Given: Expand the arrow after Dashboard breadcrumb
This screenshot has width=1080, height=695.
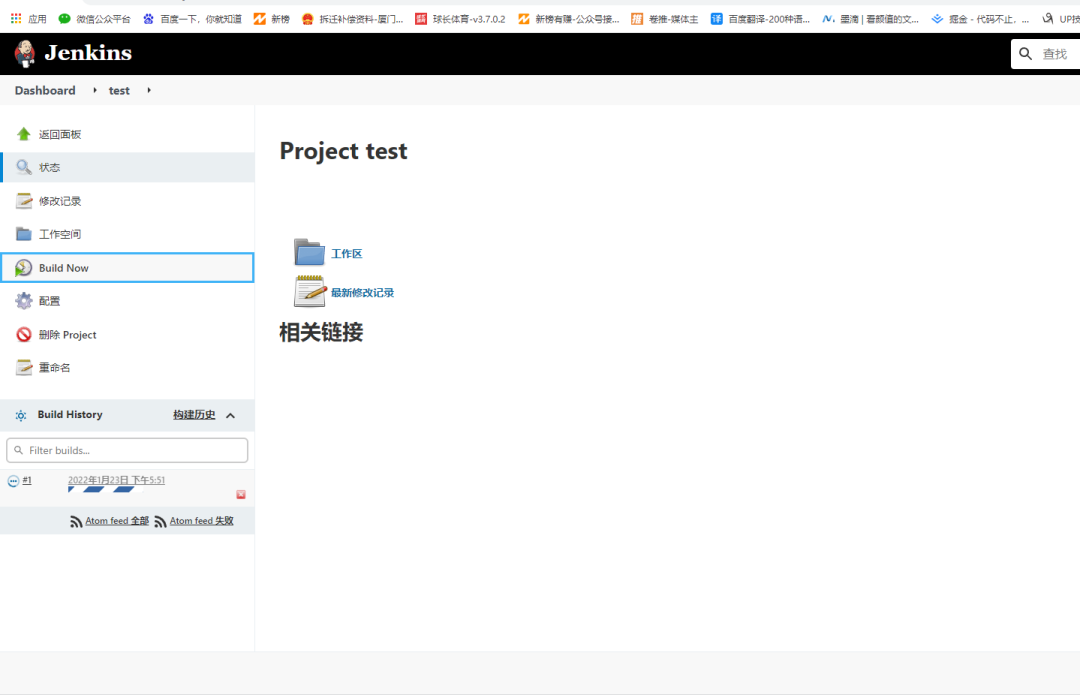Looking at the screenshot, I should [95, 90].
